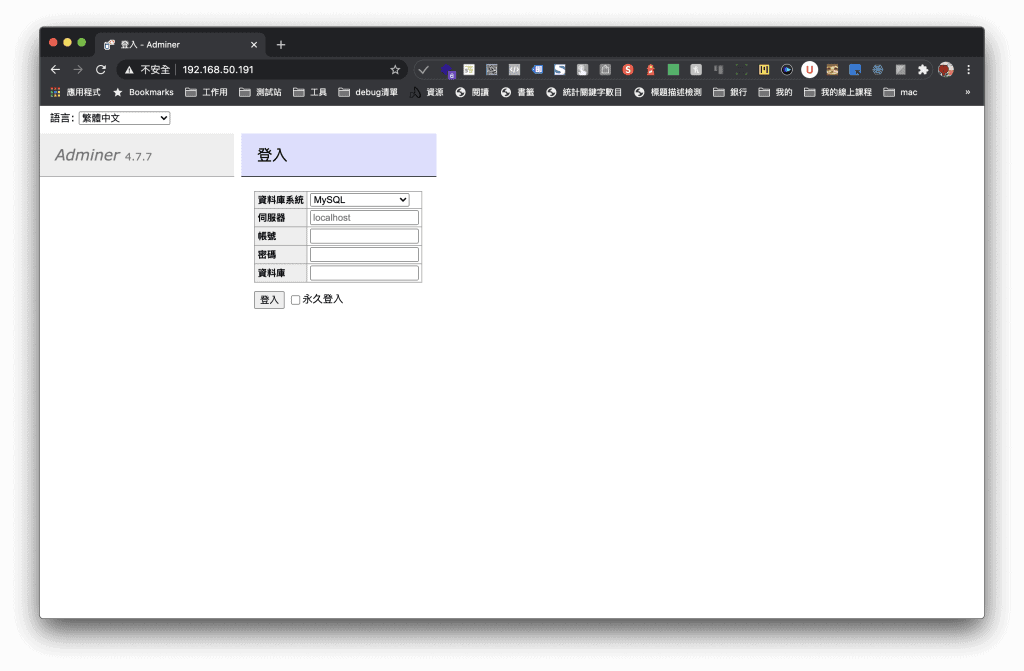Click the Adminer logo link
The height and width of the screenshot is (671, 1024).
[x=87, y=155]
